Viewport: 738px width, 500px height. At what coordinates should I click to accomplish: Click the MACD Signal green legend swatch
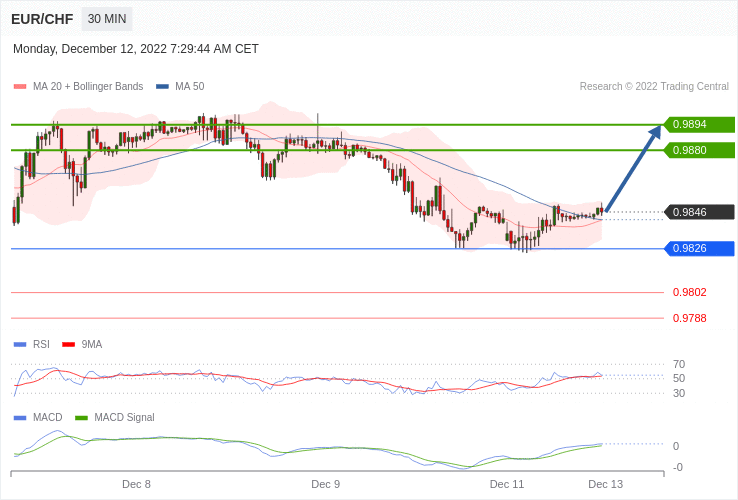click(81, 418)
